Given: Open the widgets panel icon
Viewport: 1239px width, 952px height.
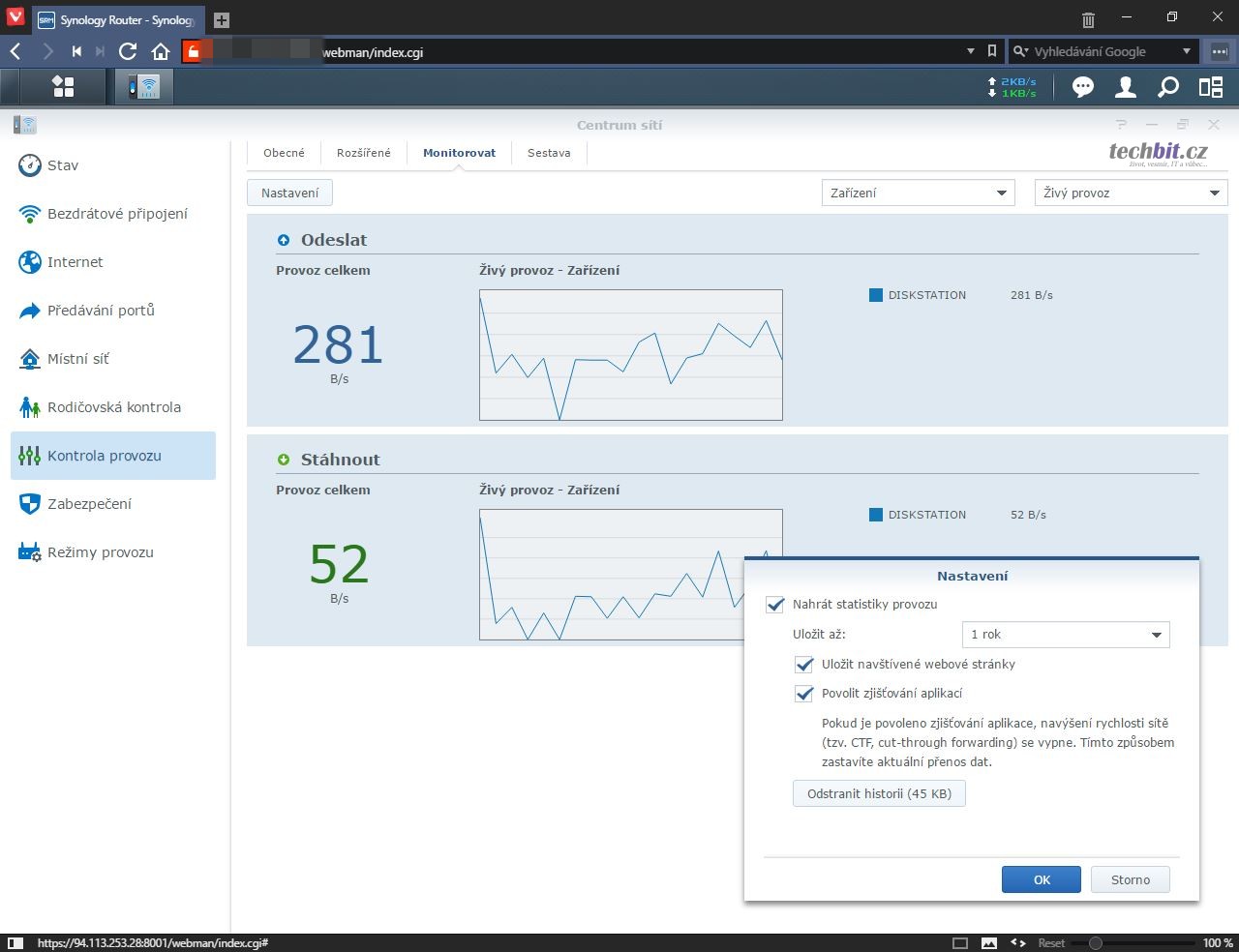Looking at the screenshot, I should click(x=1211, y=87).
